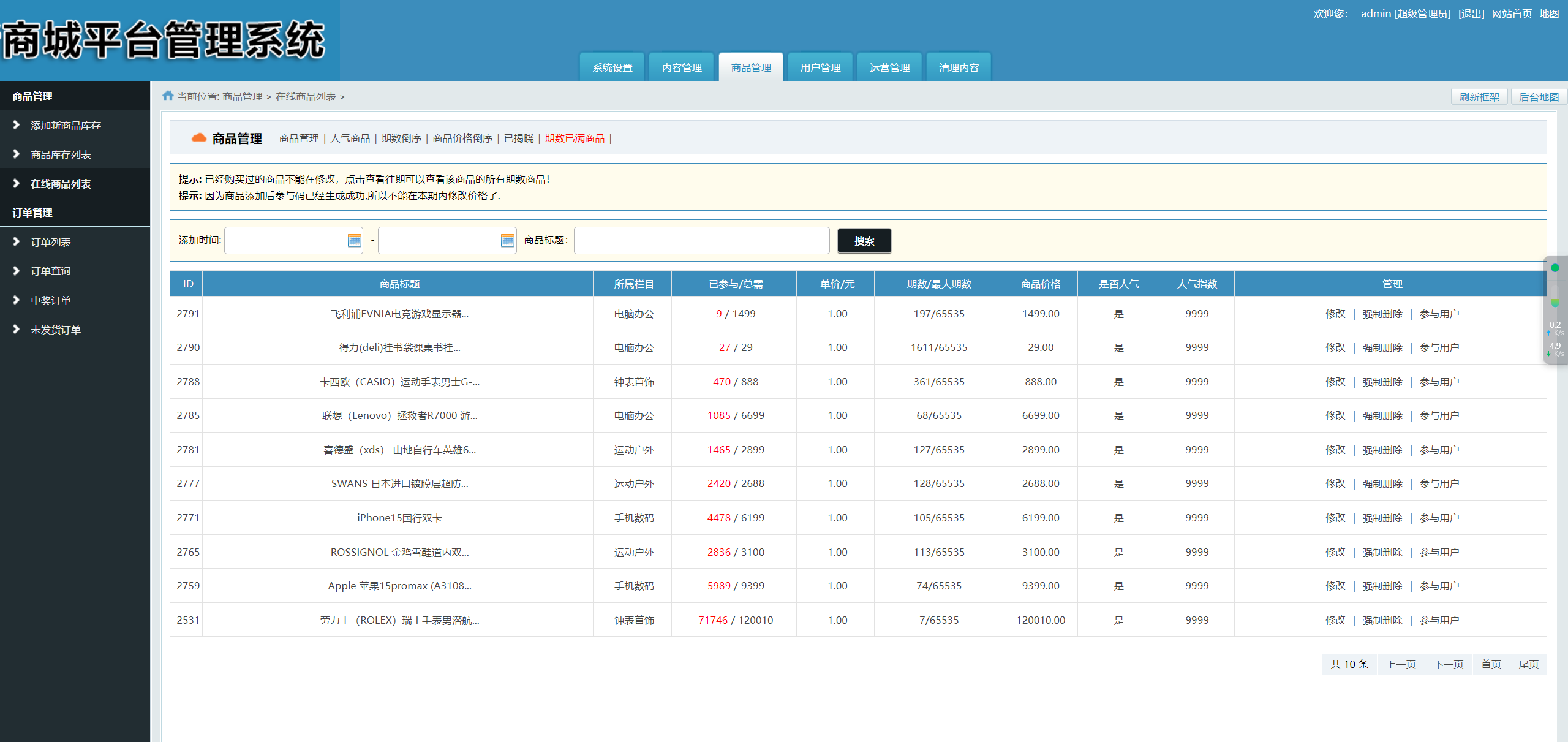1568x742 pixels.
Task: Click the 商品标题 search input field
Action: tap(701, 240)
